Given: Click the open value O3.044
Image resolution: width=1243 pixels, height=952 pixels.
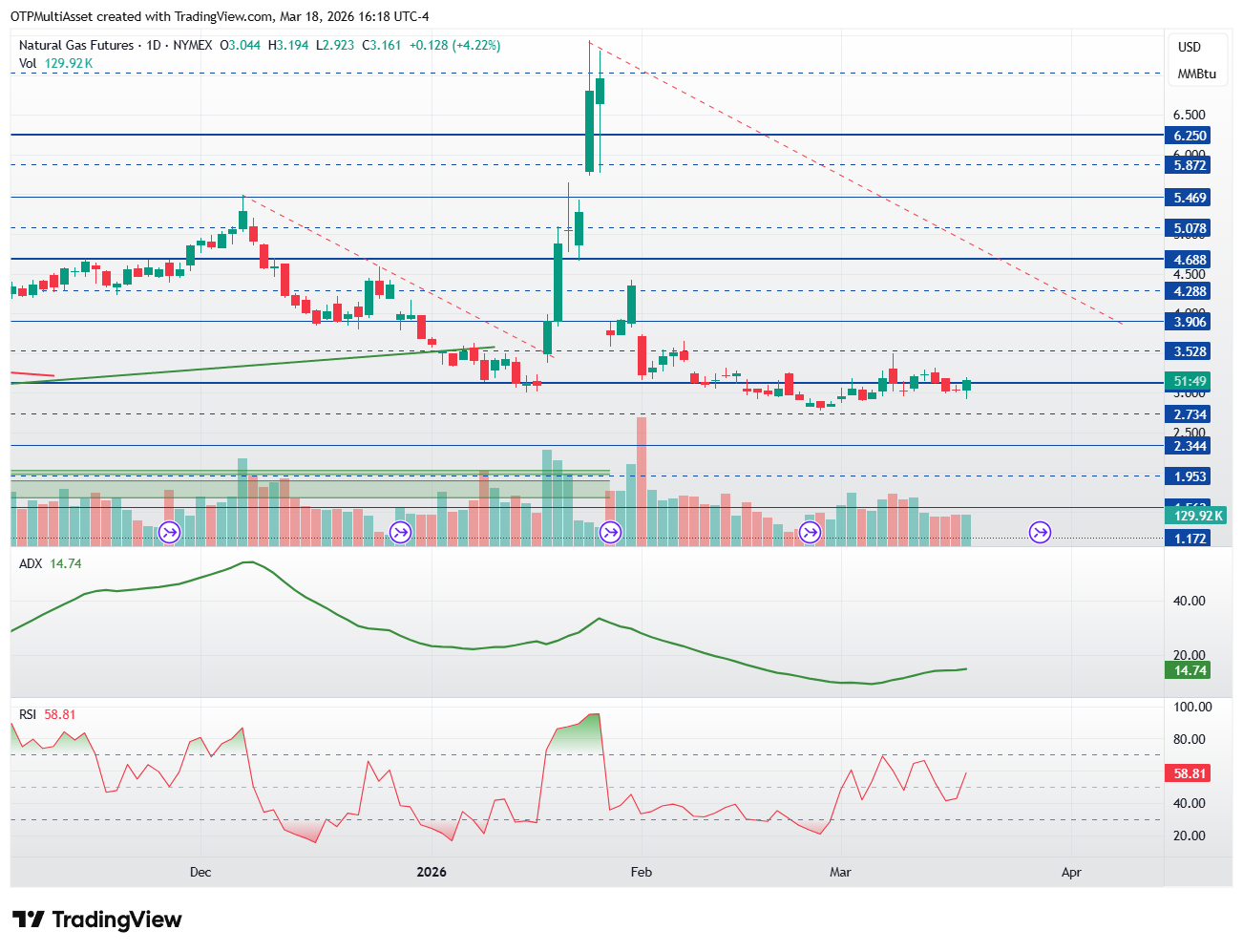Looking at the screenshot, I should click(241, 45).
